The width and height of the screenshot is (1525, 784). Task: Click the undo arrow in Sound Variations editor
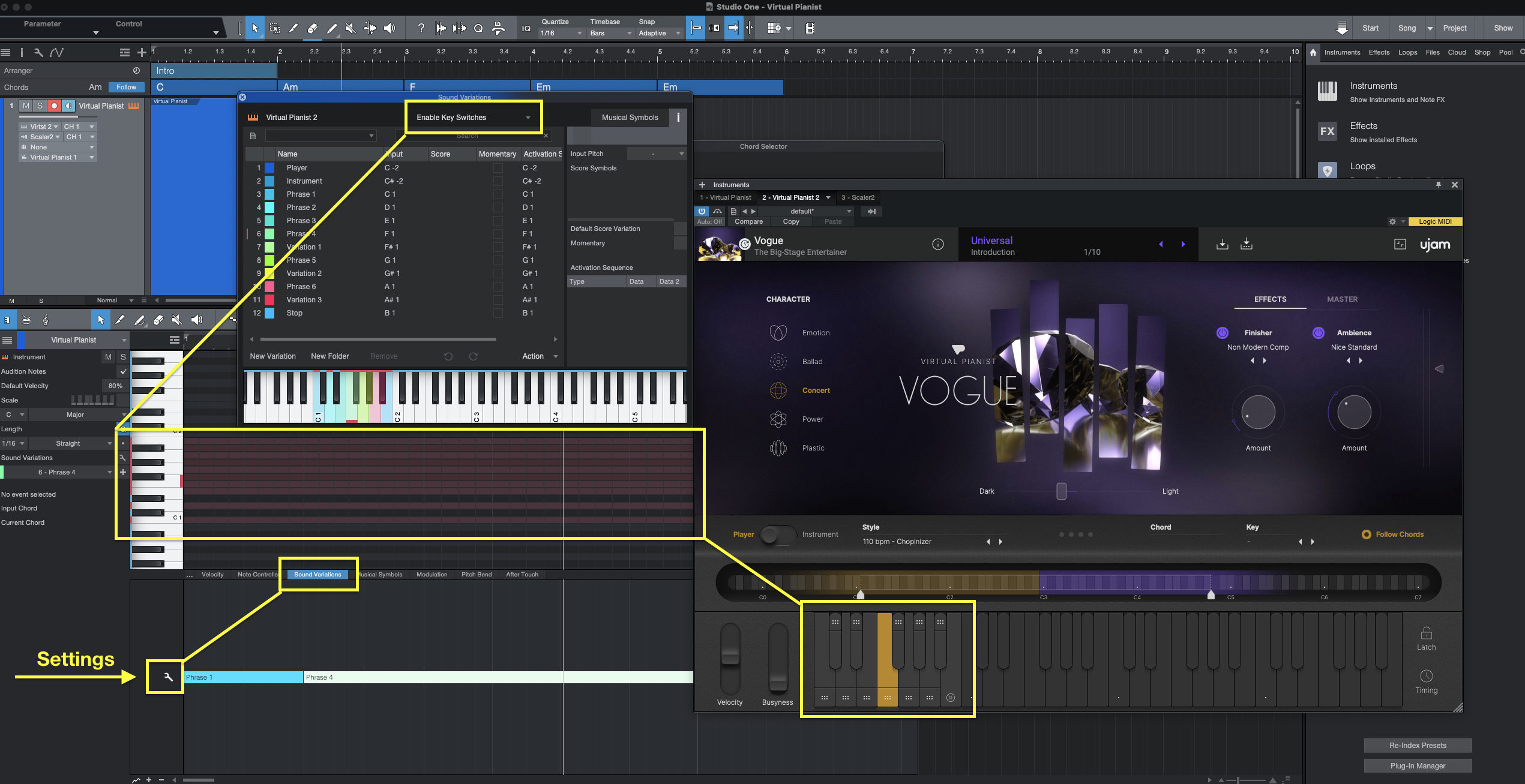(x=448, y=356)
